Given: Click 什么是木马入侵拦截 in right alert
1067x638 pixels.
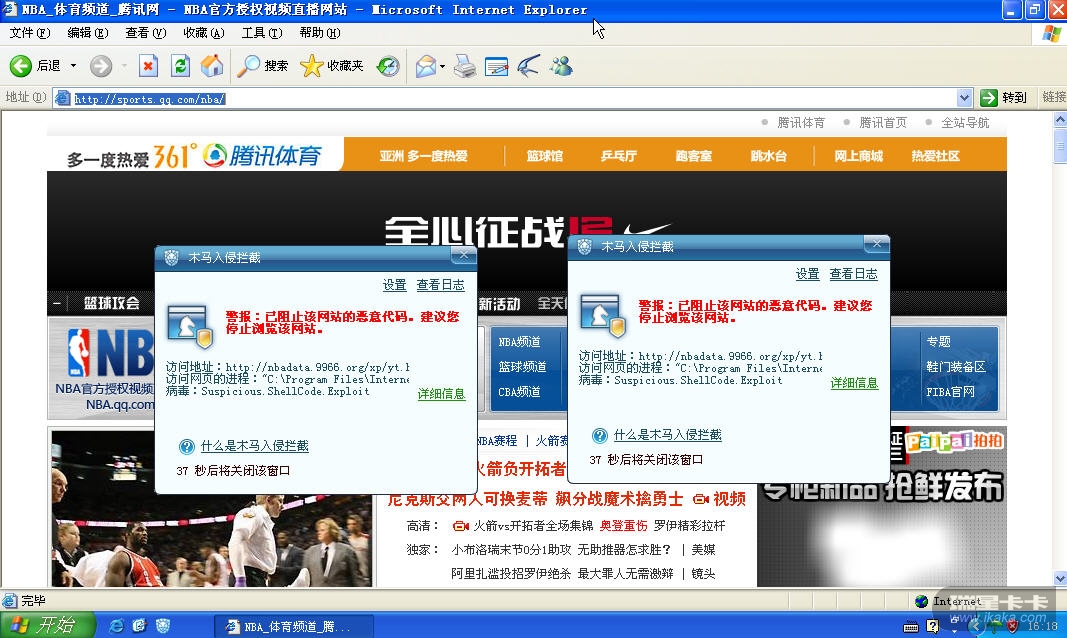Looking at the screenshot, I should (x=668, y=435).
